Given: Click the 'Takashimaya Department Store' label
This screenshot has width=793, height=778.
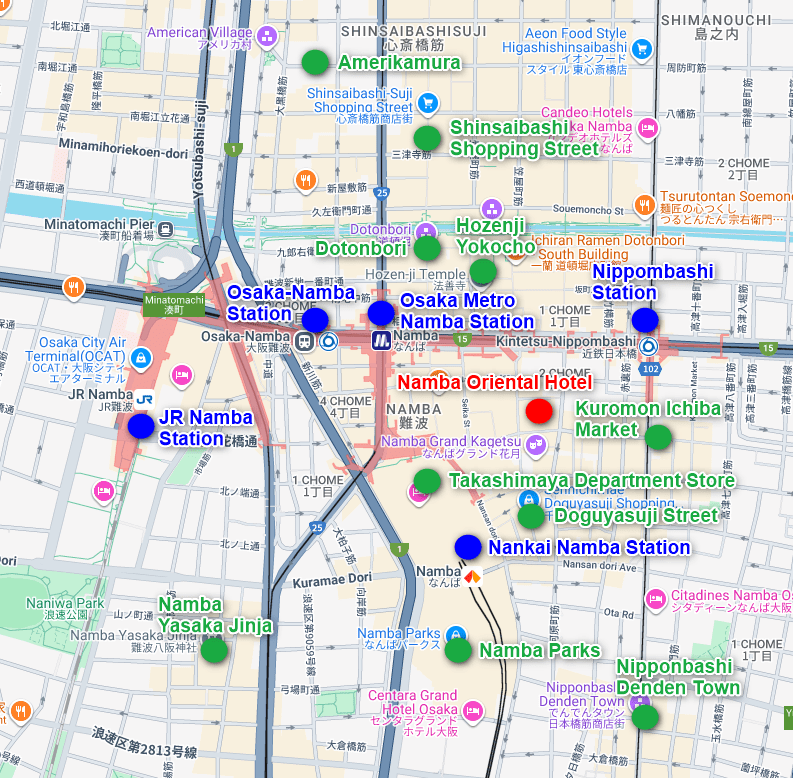Looking at the screenshot, I should point(592,481).
